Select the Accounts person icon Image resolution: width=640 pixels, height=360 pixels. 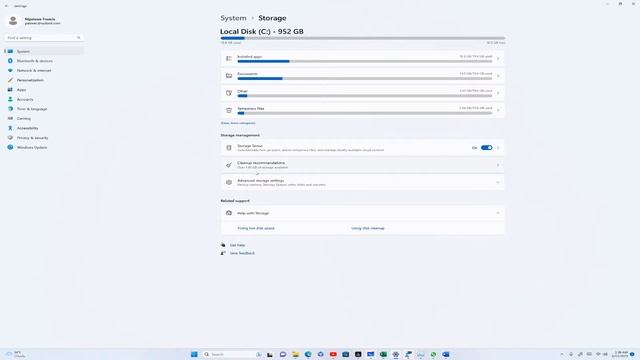point(10,99)
